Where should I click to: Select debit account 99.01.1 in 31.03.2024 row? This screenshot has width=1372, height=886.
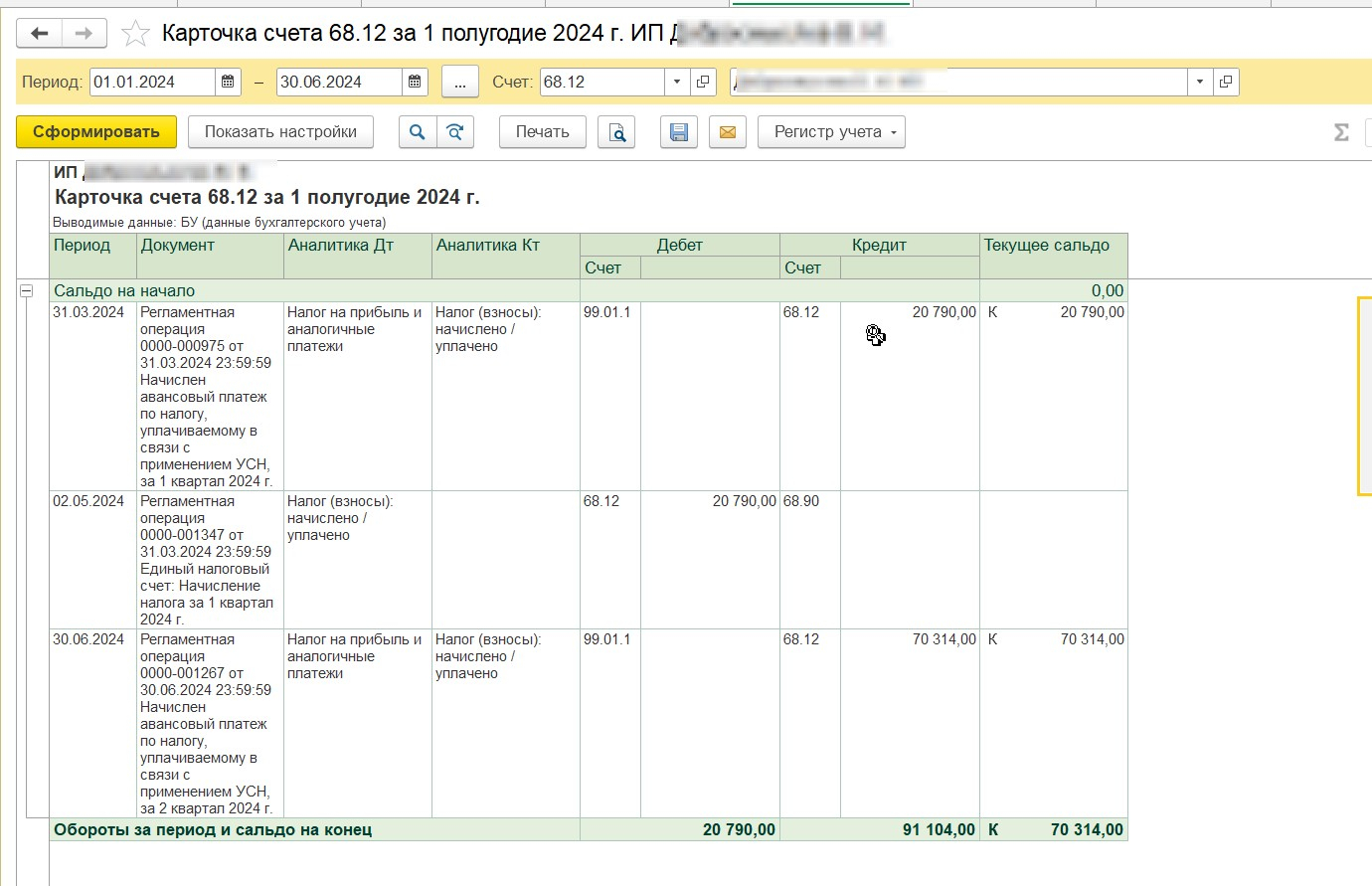[610, 397]
